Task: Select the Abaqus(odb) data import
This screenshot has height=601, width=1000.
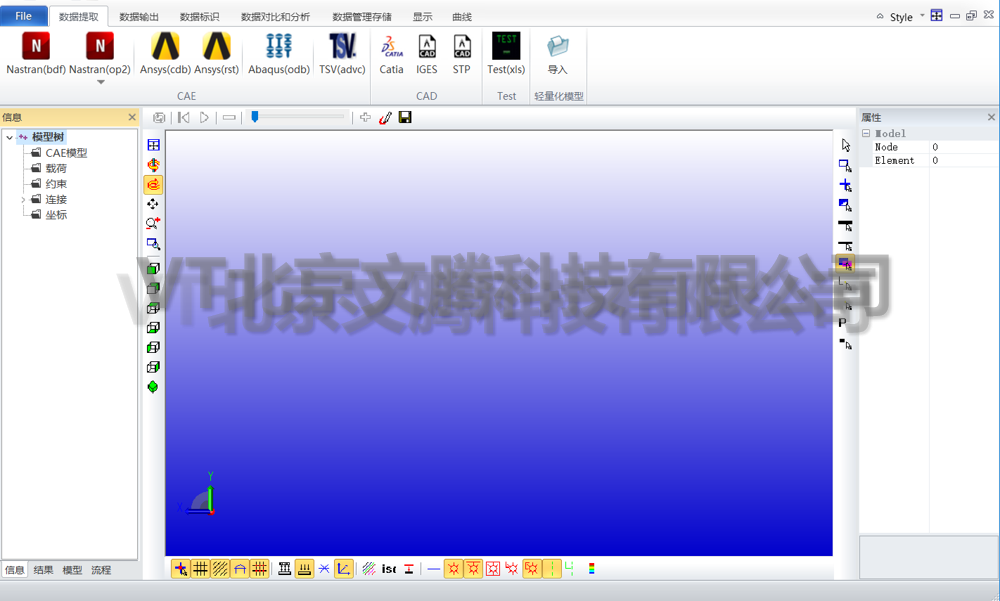Action: 279,54
